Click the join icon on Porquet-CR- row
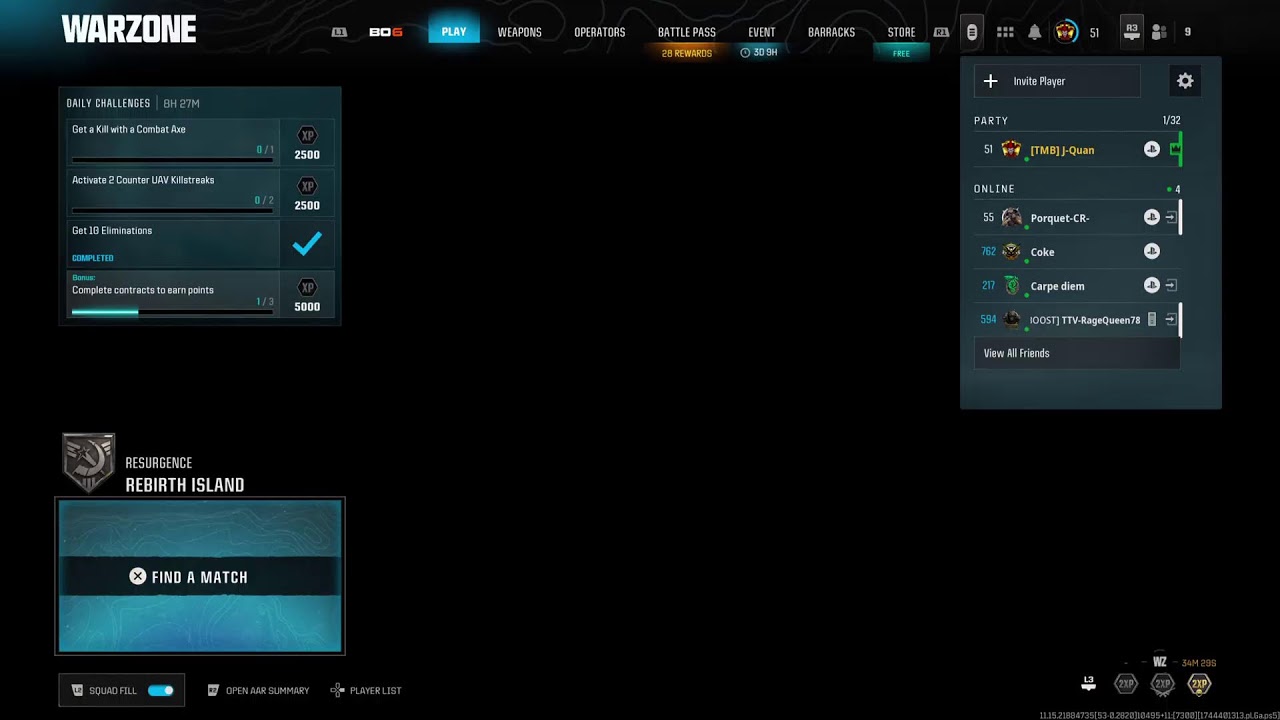This screenshot has width=1280, height=720. [x=1171, y=218]
